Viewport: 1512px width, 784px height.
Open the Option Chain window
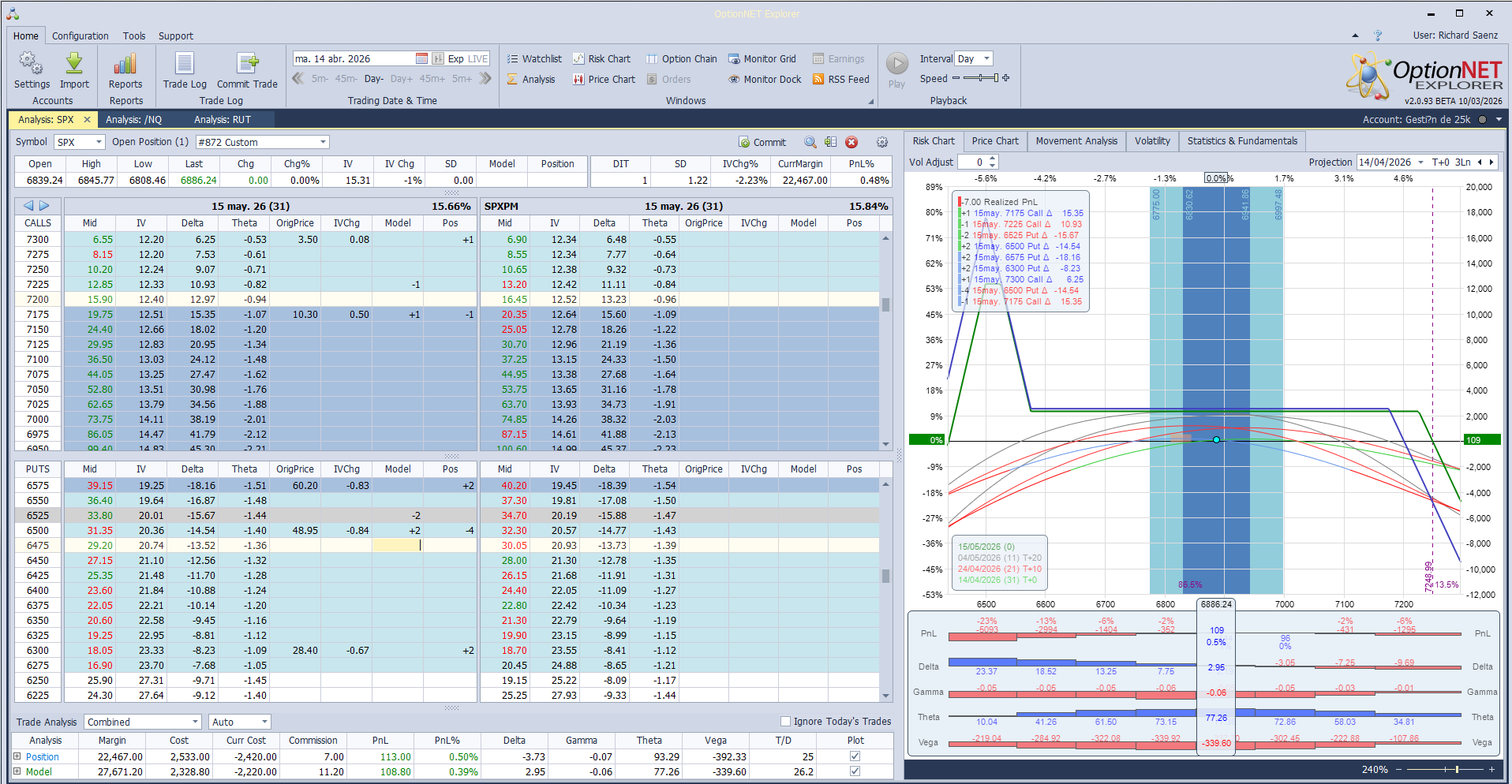(x=682, y=59)
